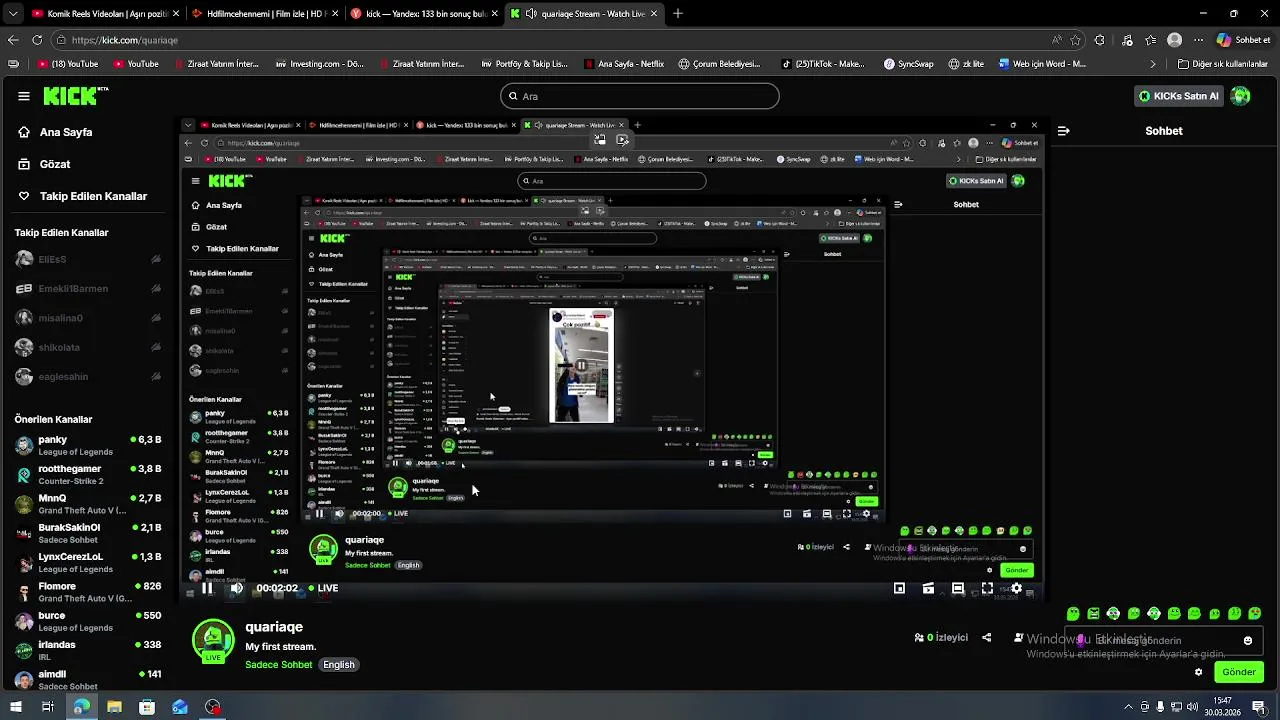This screenshot has height=720, width=1280.
Task: Open recommended channel irlandas
Action: coord(88,650)
